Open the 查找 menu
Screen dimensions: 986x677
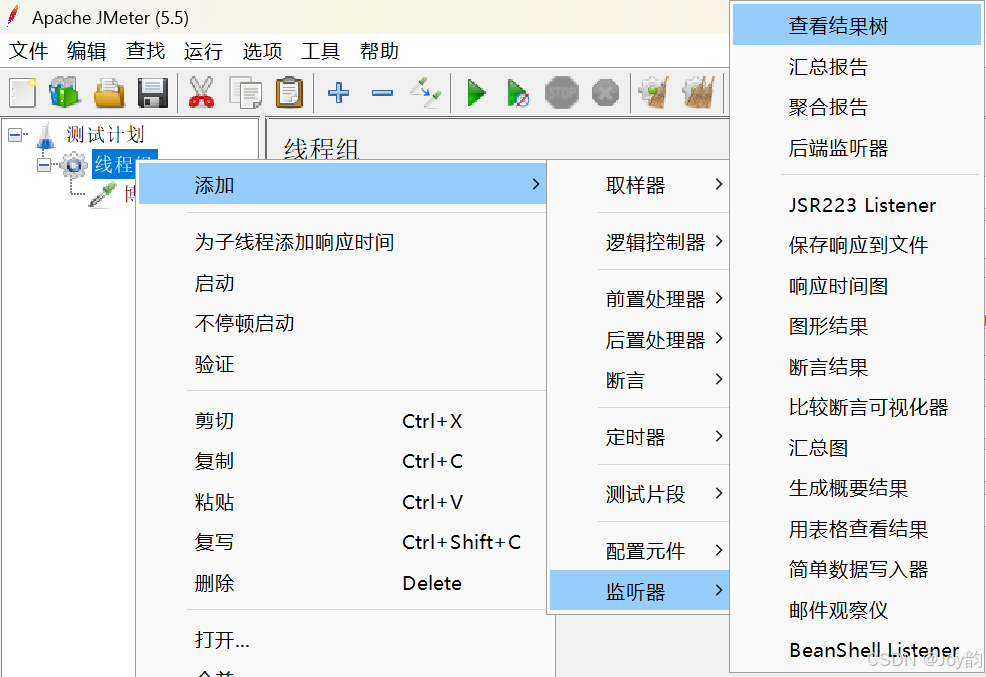[145, 51]
